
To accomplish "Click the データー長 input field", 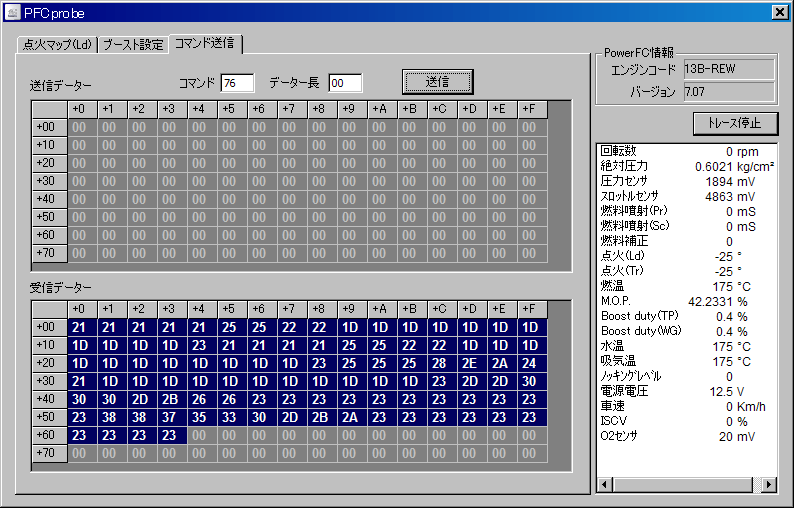I will (x=345, y=83).
